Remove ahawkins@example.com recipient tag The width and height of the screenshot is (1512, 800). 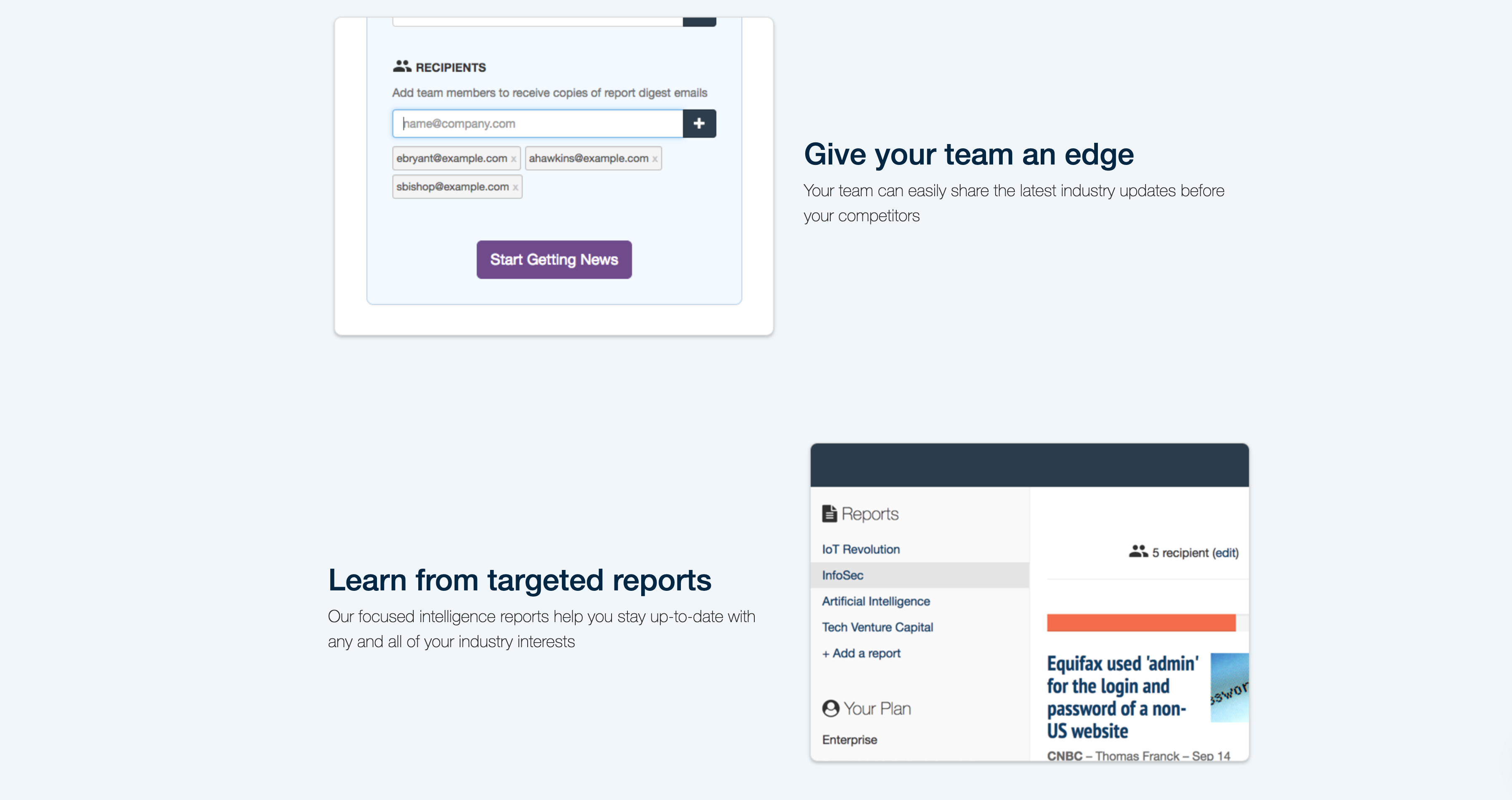click(x=655, y=159)
